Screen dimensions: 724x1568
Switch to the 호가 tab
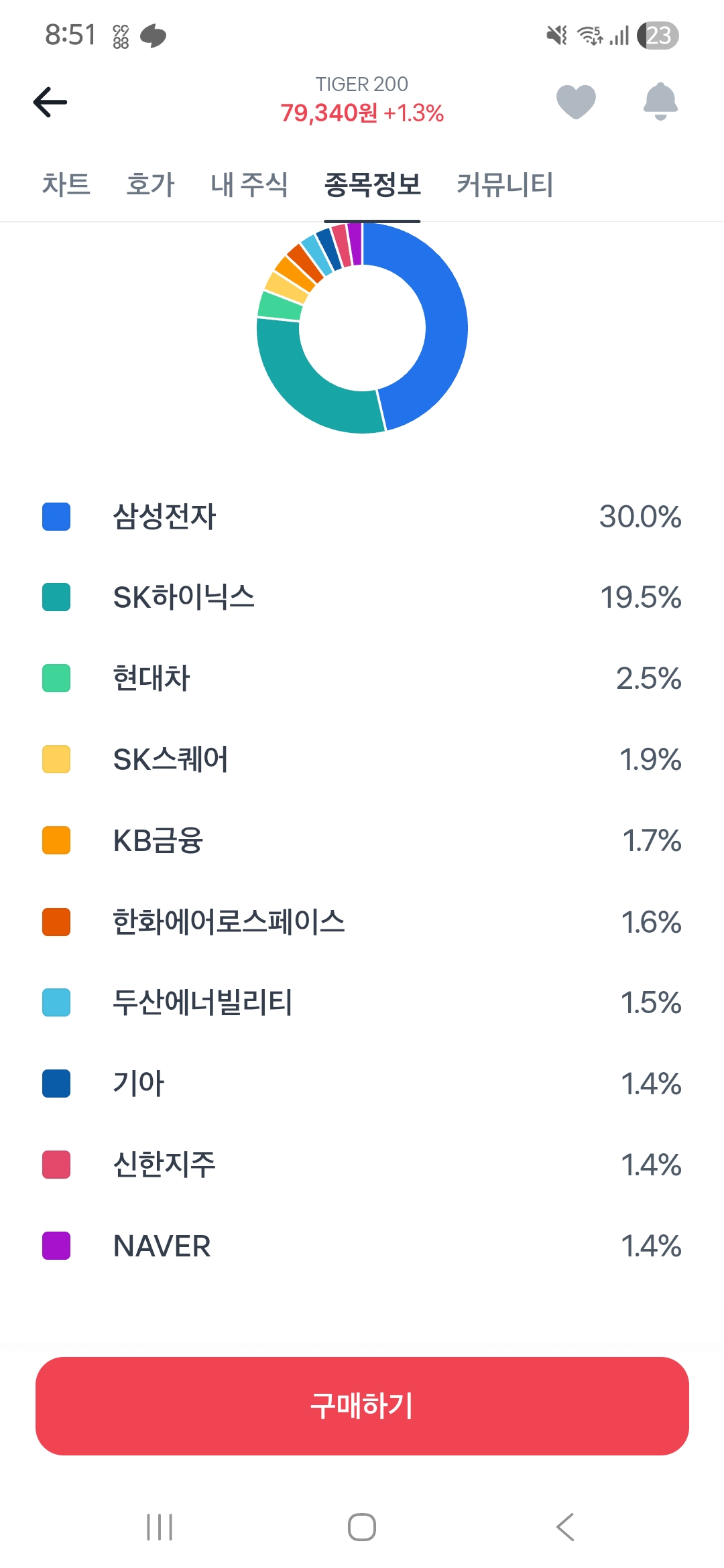151,184
